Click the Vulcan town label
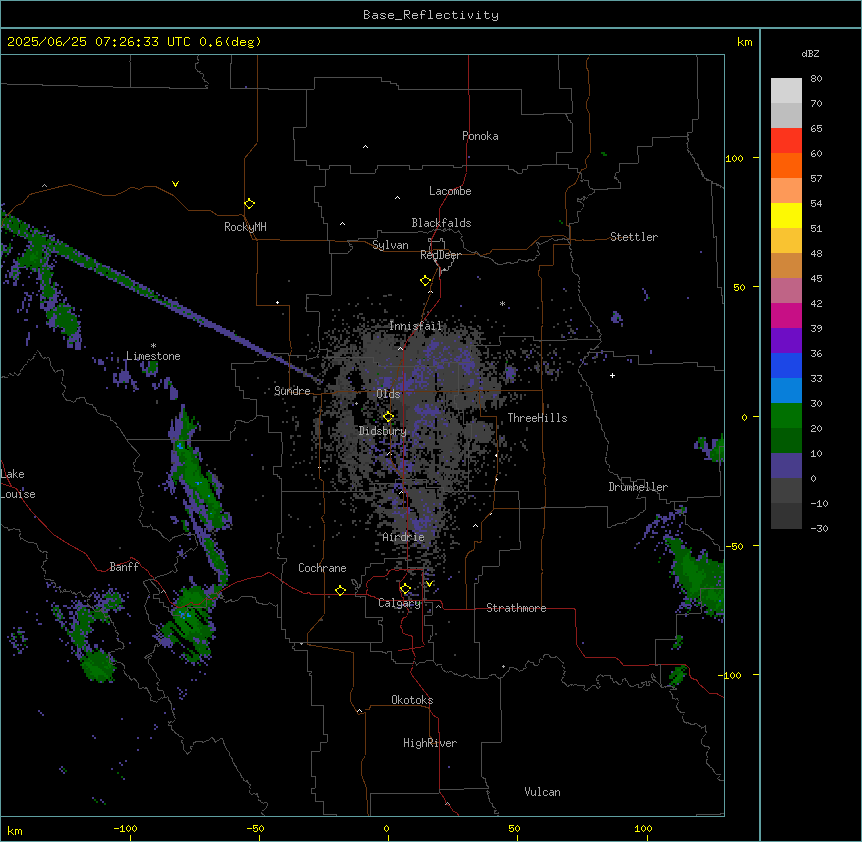862x842 pixels. coord(543,792)
